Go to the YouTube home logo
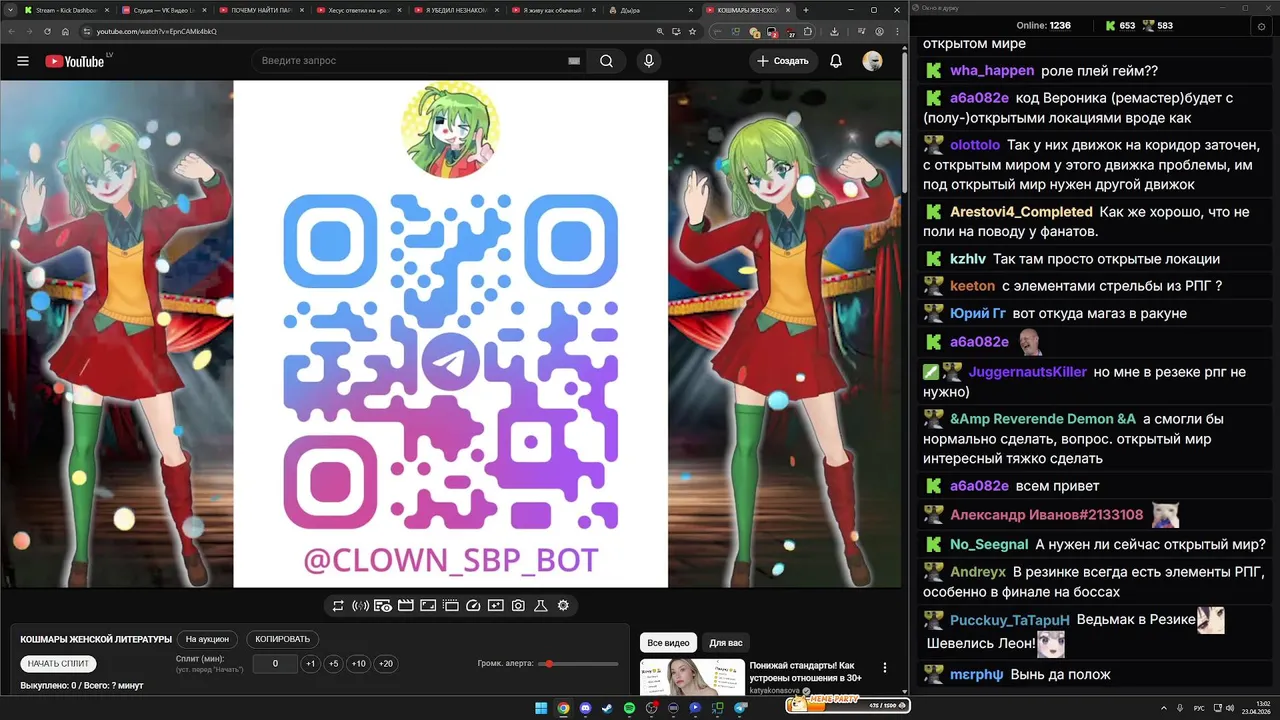 [75, 61]
